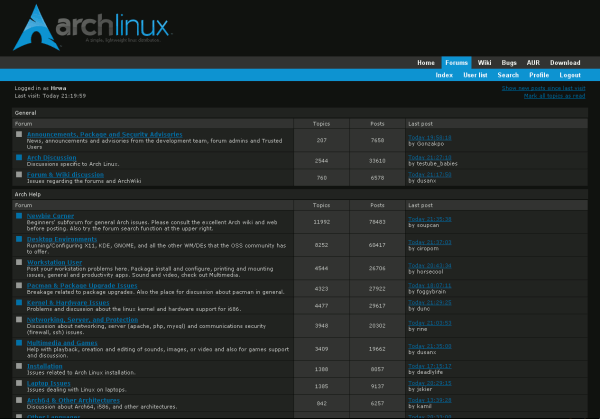The height and width of the screenshot is (419, 600).
Task: Open the Bugs tab
Action: click(509, 63)
